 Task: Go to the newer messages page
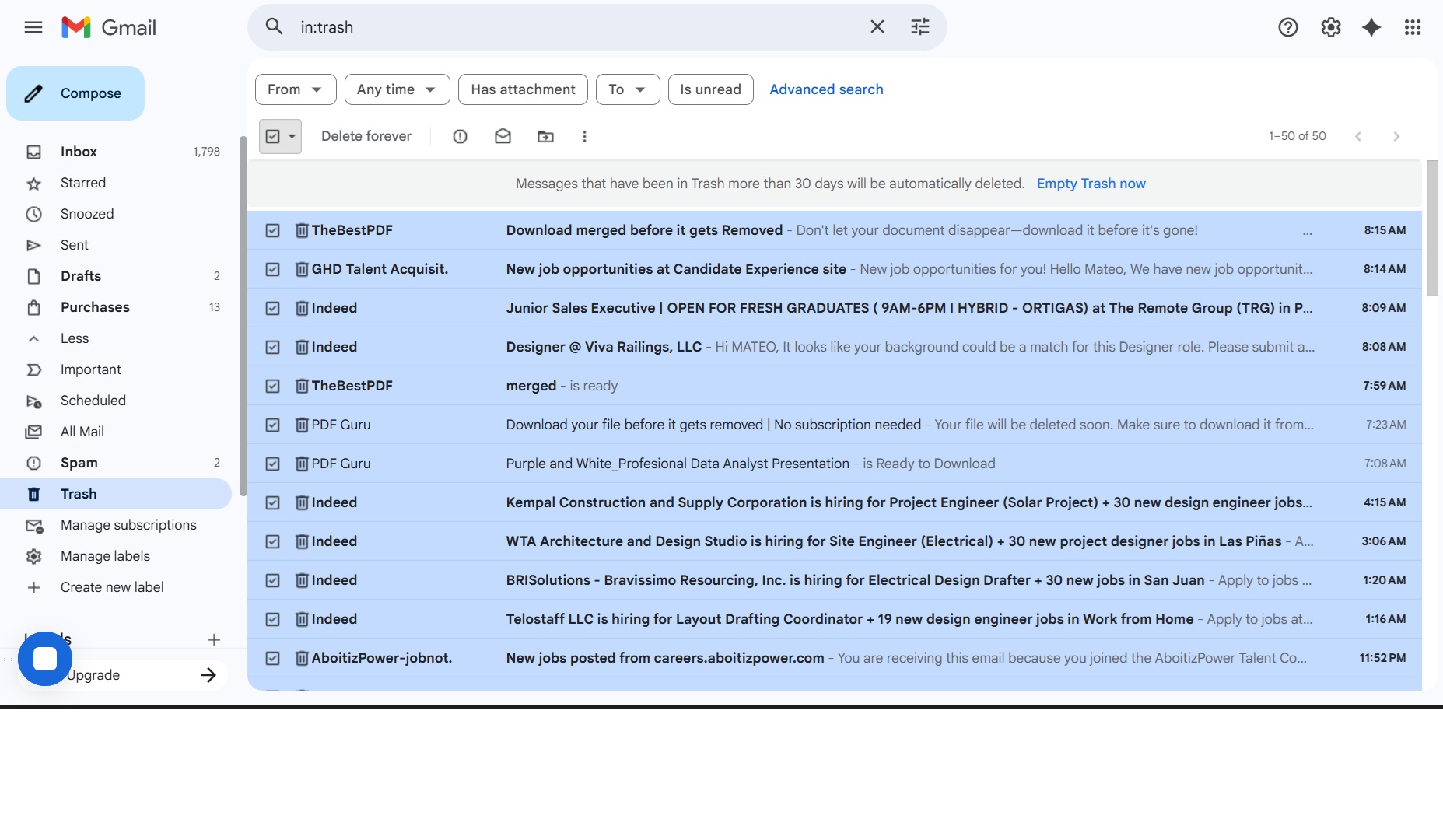1358,137
